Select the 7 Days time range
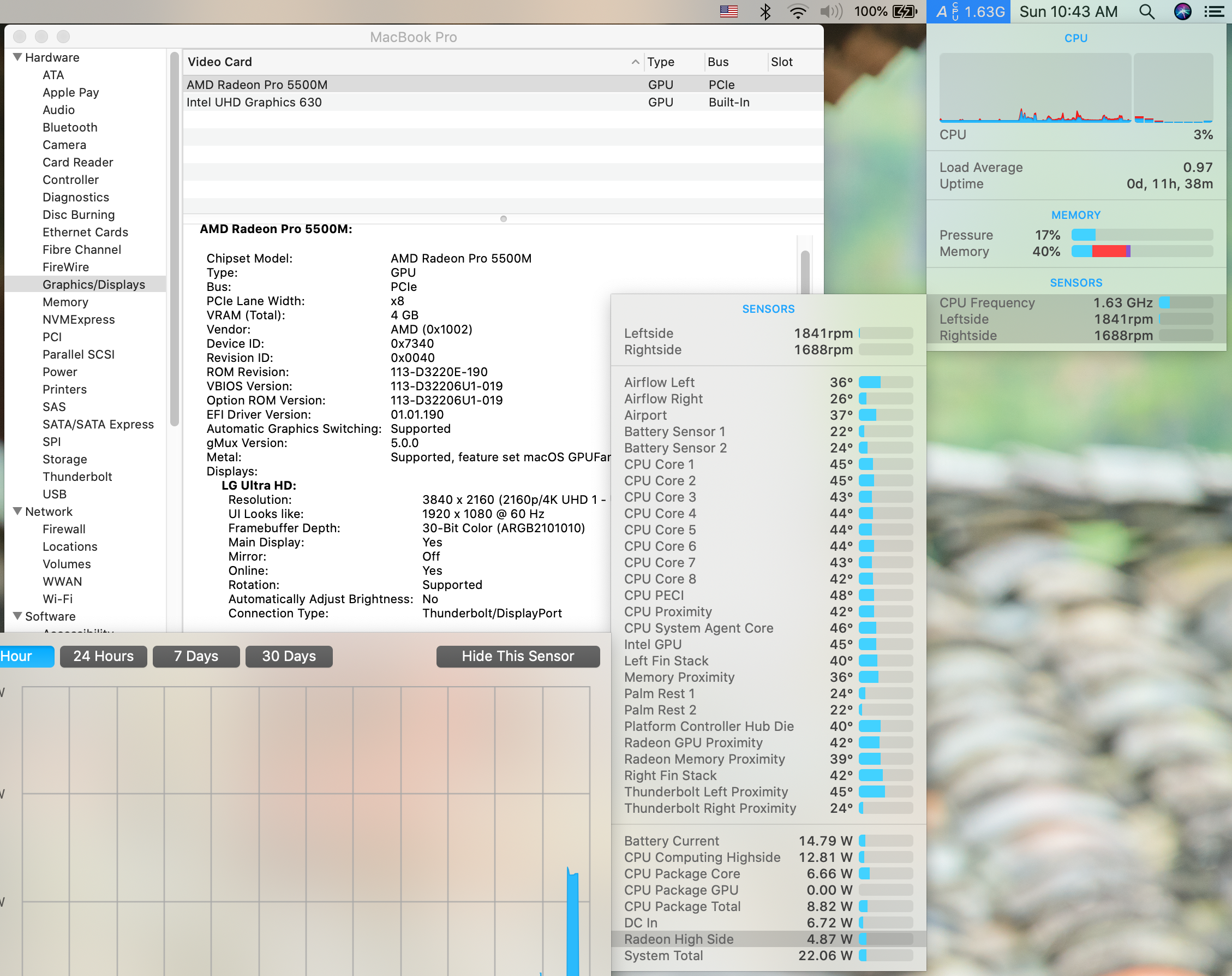1232x976 pixels. (x=196, y=656)
